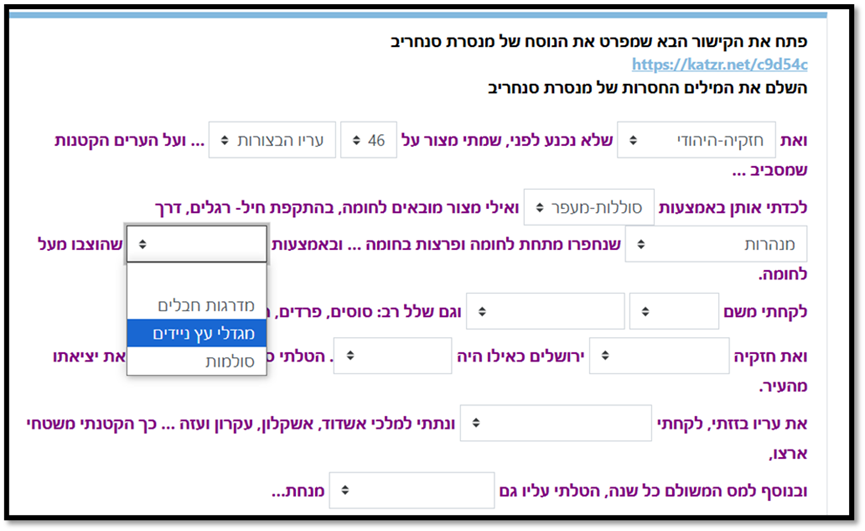Open the מנהרות dropdown
This screenshot has width=865, height=531.
[716, 244]
